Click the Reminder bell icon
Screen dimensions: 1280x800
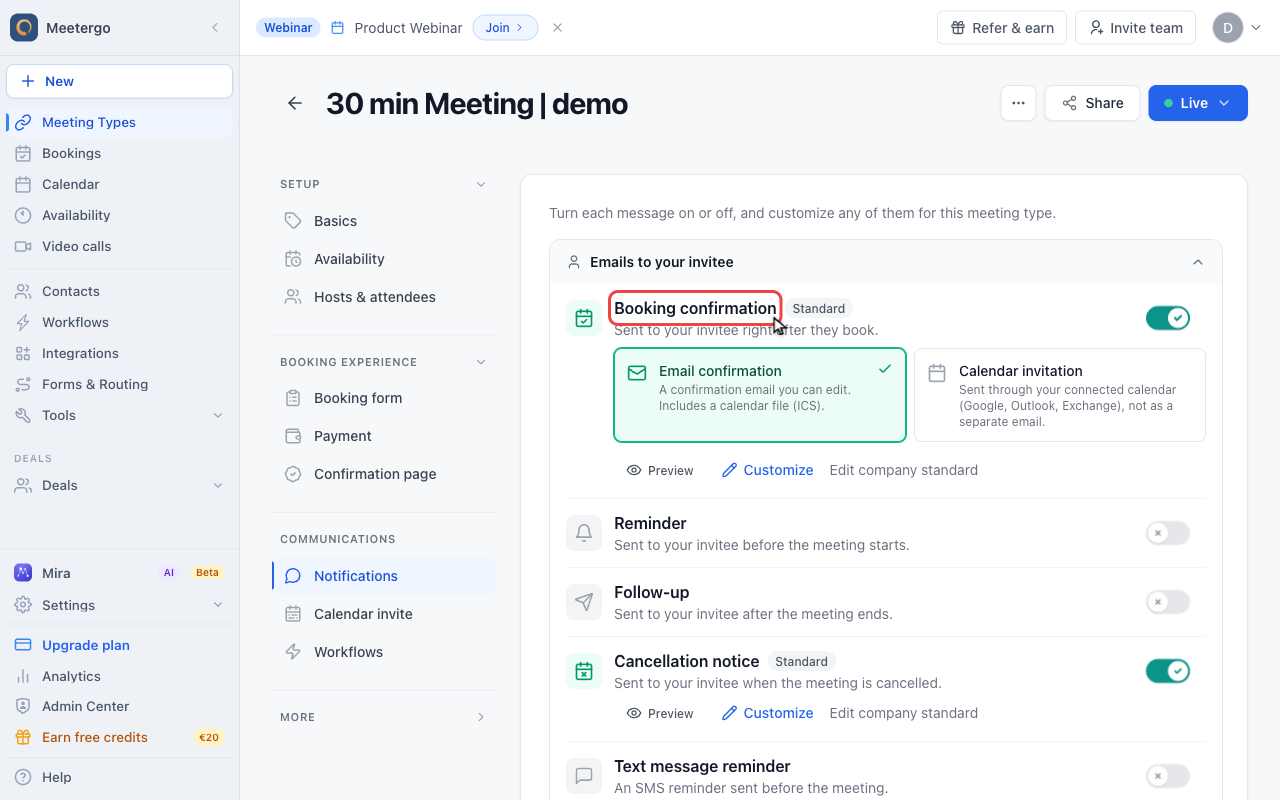(x=584, y=533)
